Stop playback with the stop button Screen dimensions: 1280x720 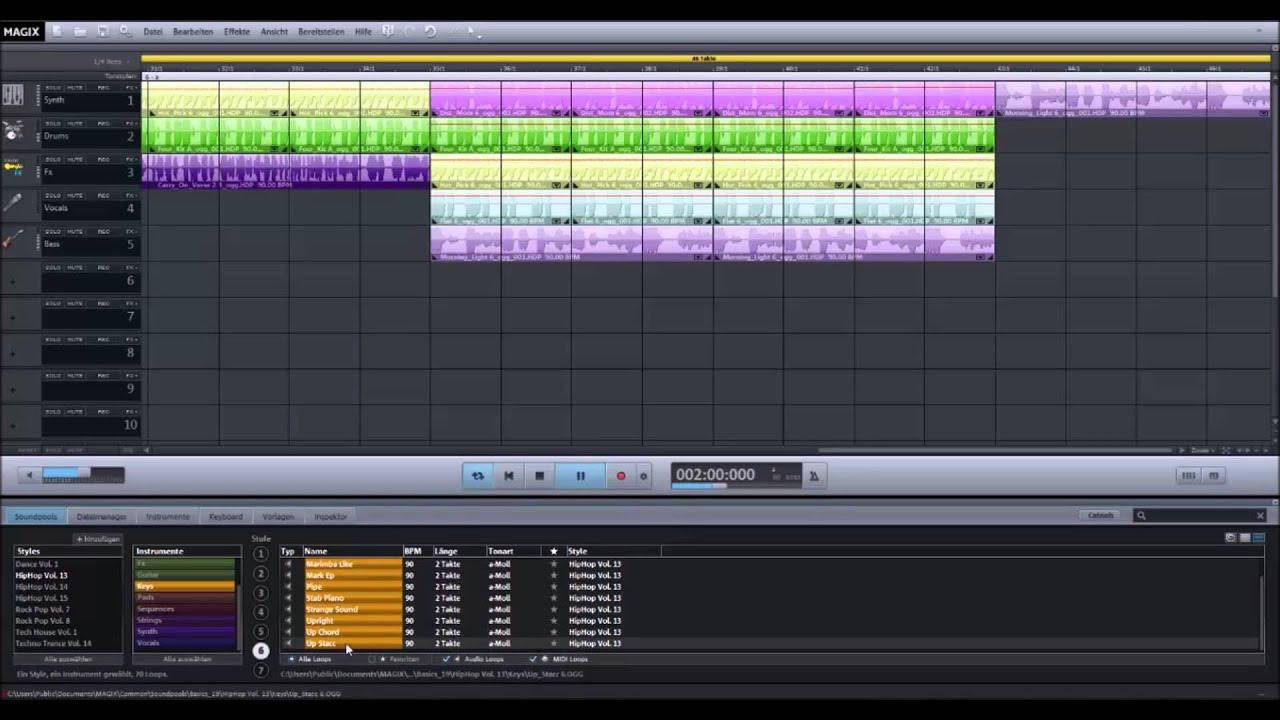(x=539, y=476)
